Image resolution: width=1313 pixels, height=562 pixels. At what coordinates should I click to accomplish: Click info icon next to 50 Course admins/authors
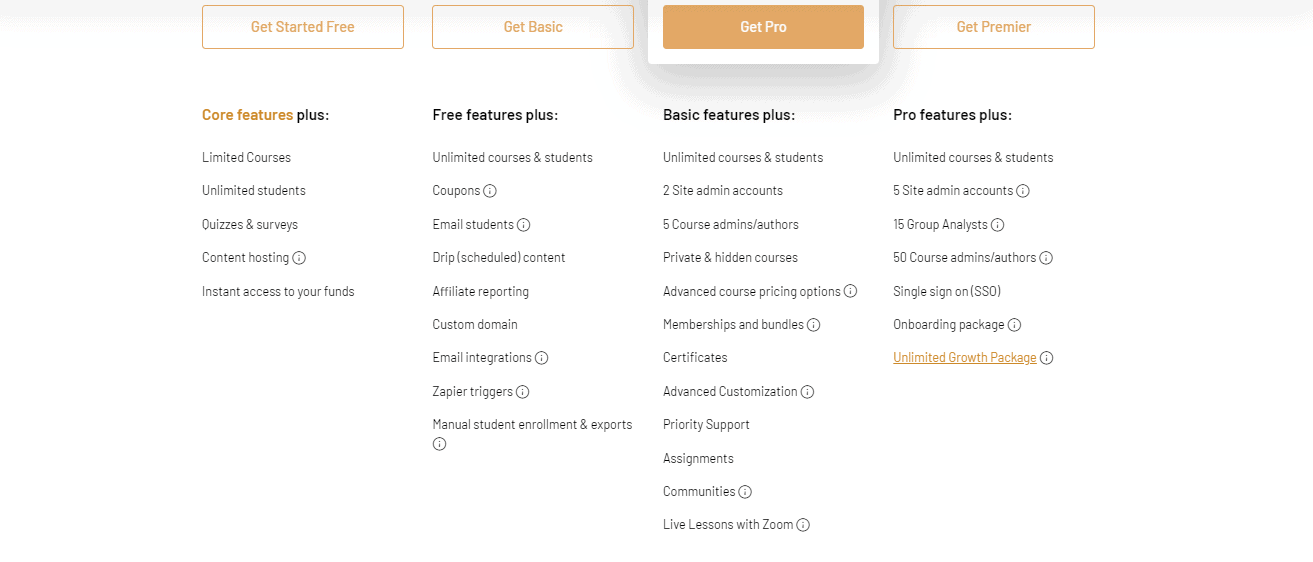coord(1046,258)
